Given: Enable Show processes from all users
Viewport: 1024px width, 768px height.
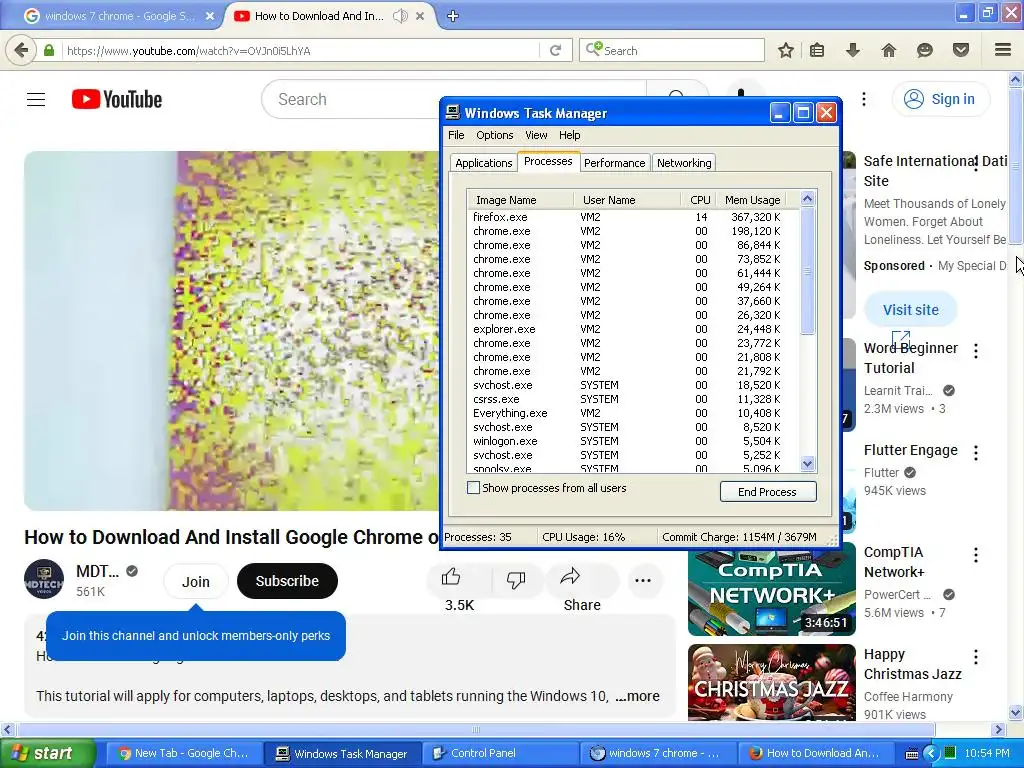Looking at the screenshot, I should 473,488.
